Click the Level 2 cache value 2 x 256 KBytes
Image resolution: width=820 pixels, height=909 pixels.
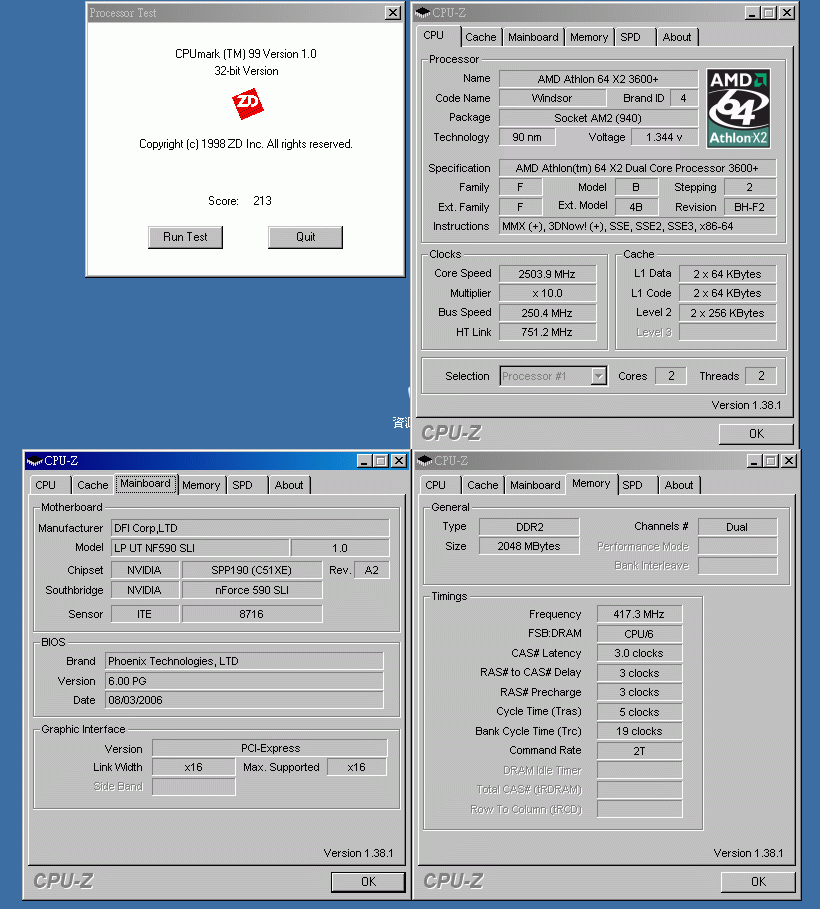727,313
